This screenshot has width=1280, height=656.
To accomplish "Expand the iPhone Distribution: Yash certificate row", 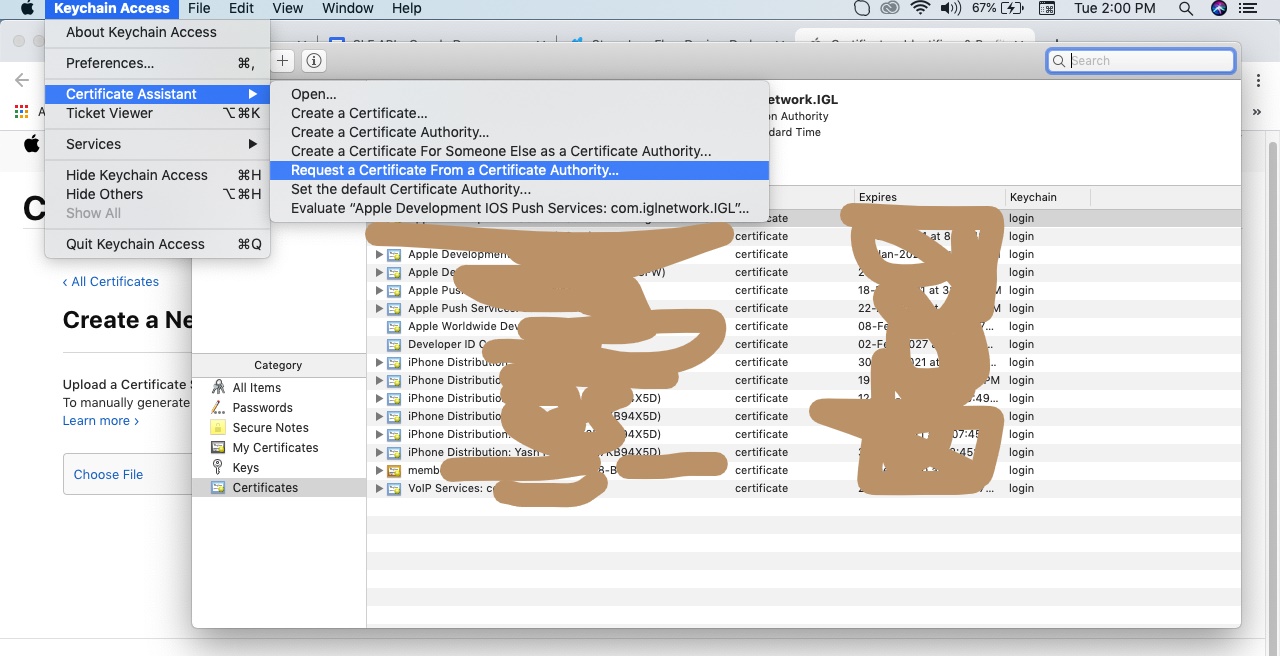I will pos(379,453).
